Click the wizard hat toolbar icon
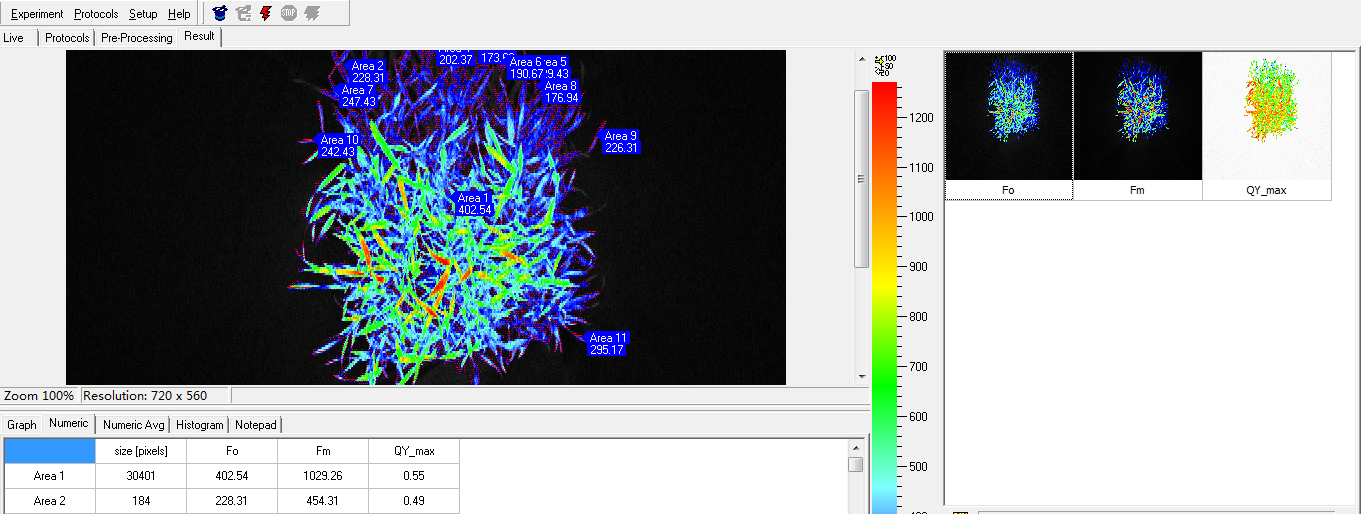 tap(220, 13)
